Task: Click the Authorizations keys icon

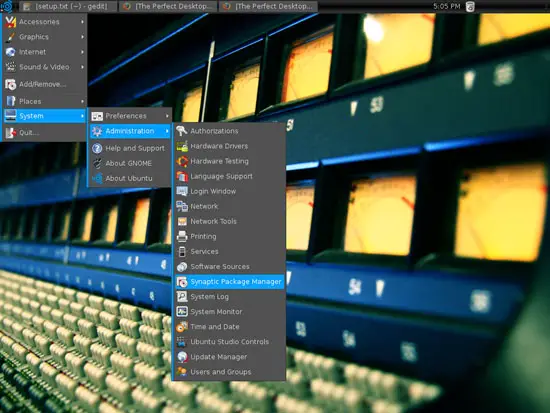Action: pos(182,131)
